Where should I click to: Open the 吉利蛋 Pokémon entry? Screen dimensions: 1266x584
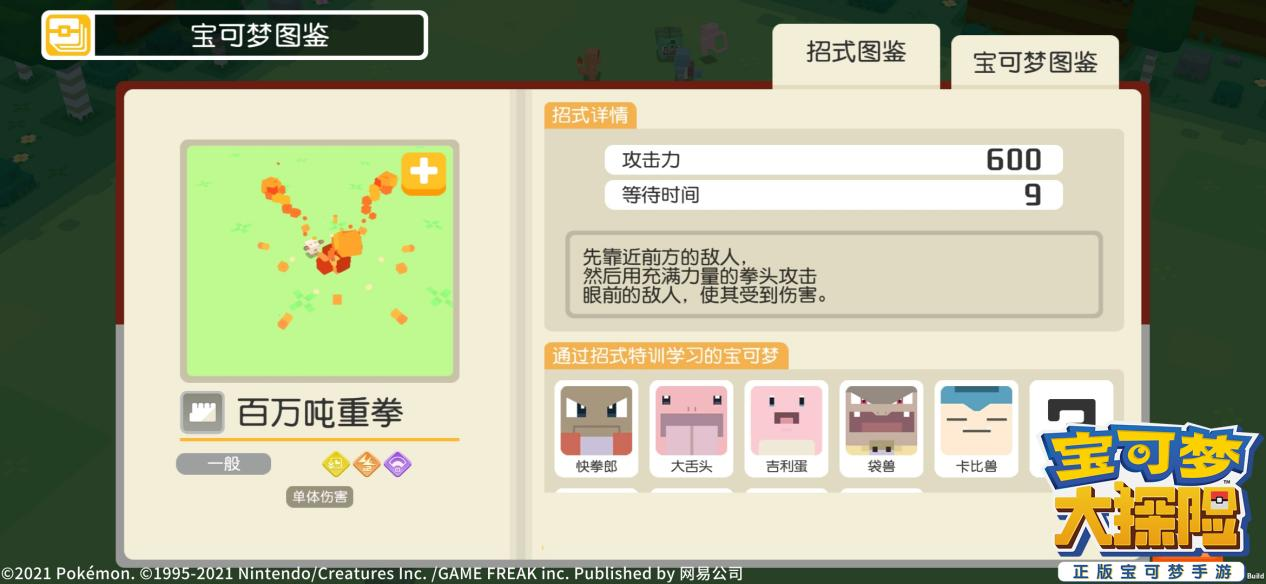pyautogui.click(x=786, y=429)
